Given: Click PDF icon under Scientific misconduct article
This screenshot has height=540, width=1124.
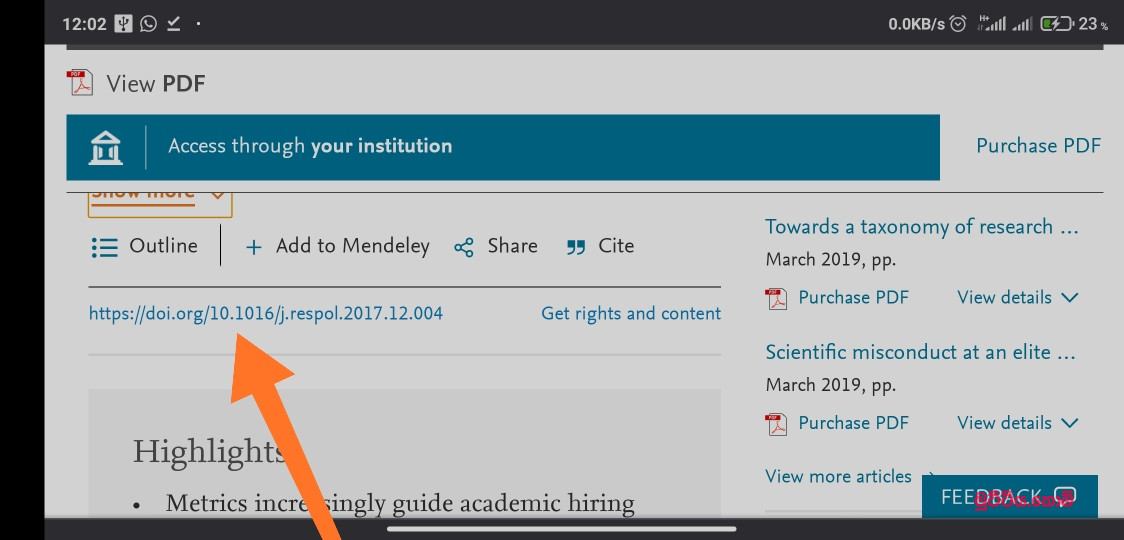Looking at the screenshot, I should pyautogui.click(x=776, y=424).
